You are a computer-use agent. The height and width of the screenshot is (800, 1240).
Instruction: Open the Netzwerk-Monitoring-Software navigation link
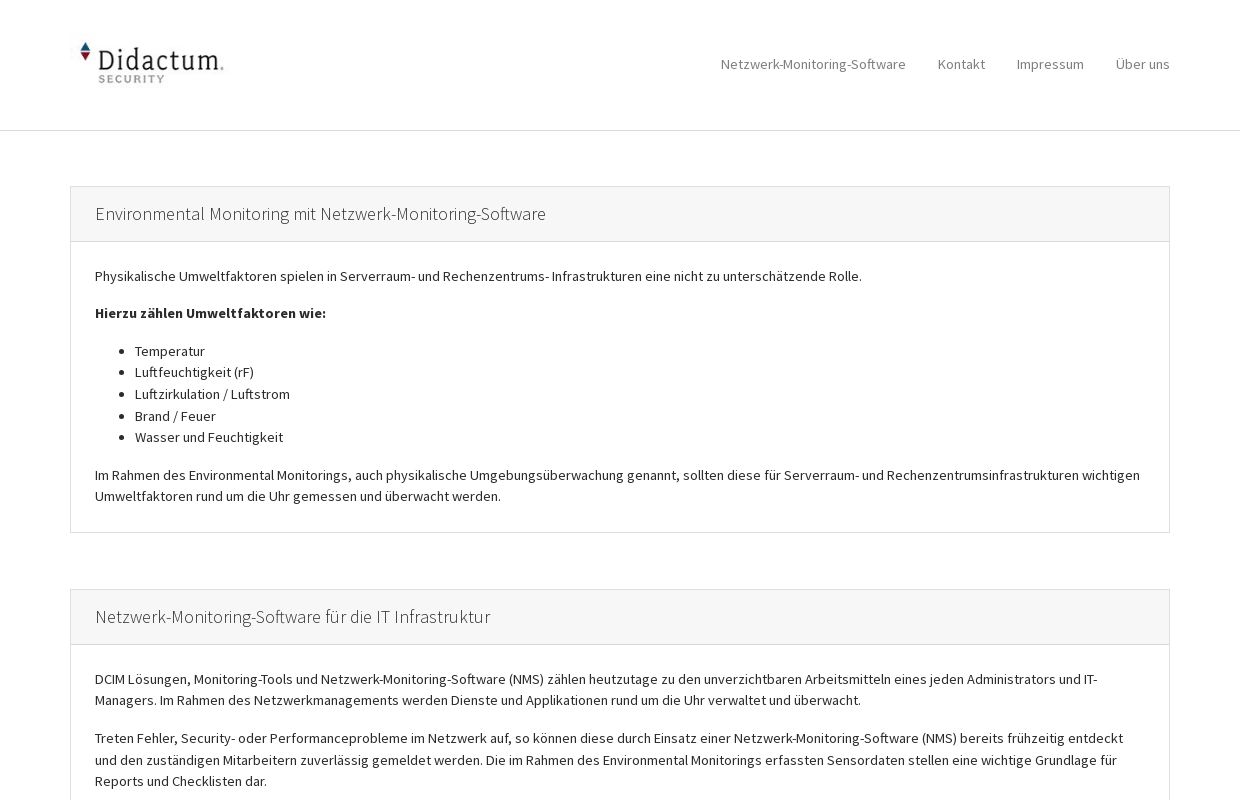812,64
